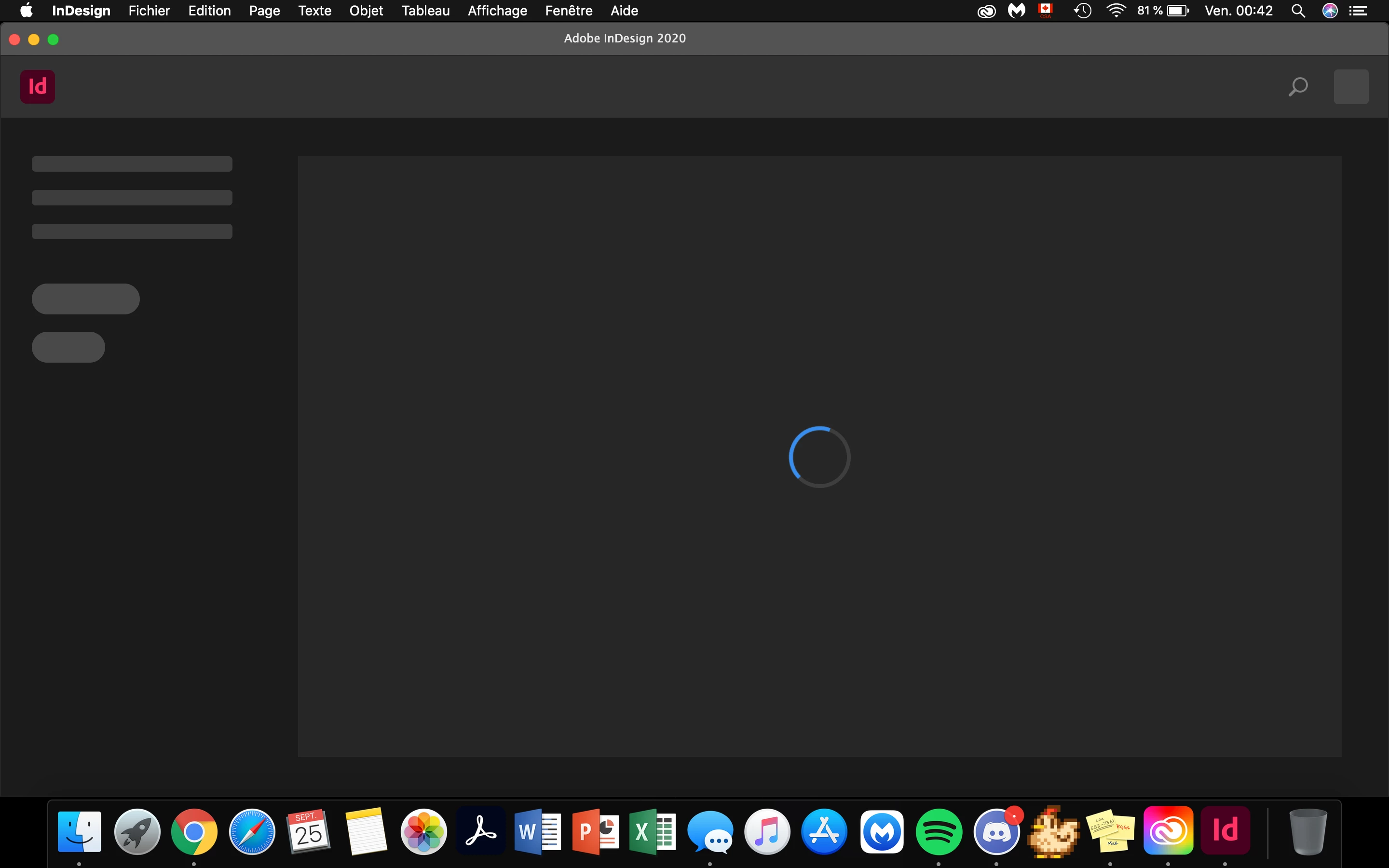This screenshot has width=1389, height=868.
Task: Open the Fichier menu
Action: 149,11
